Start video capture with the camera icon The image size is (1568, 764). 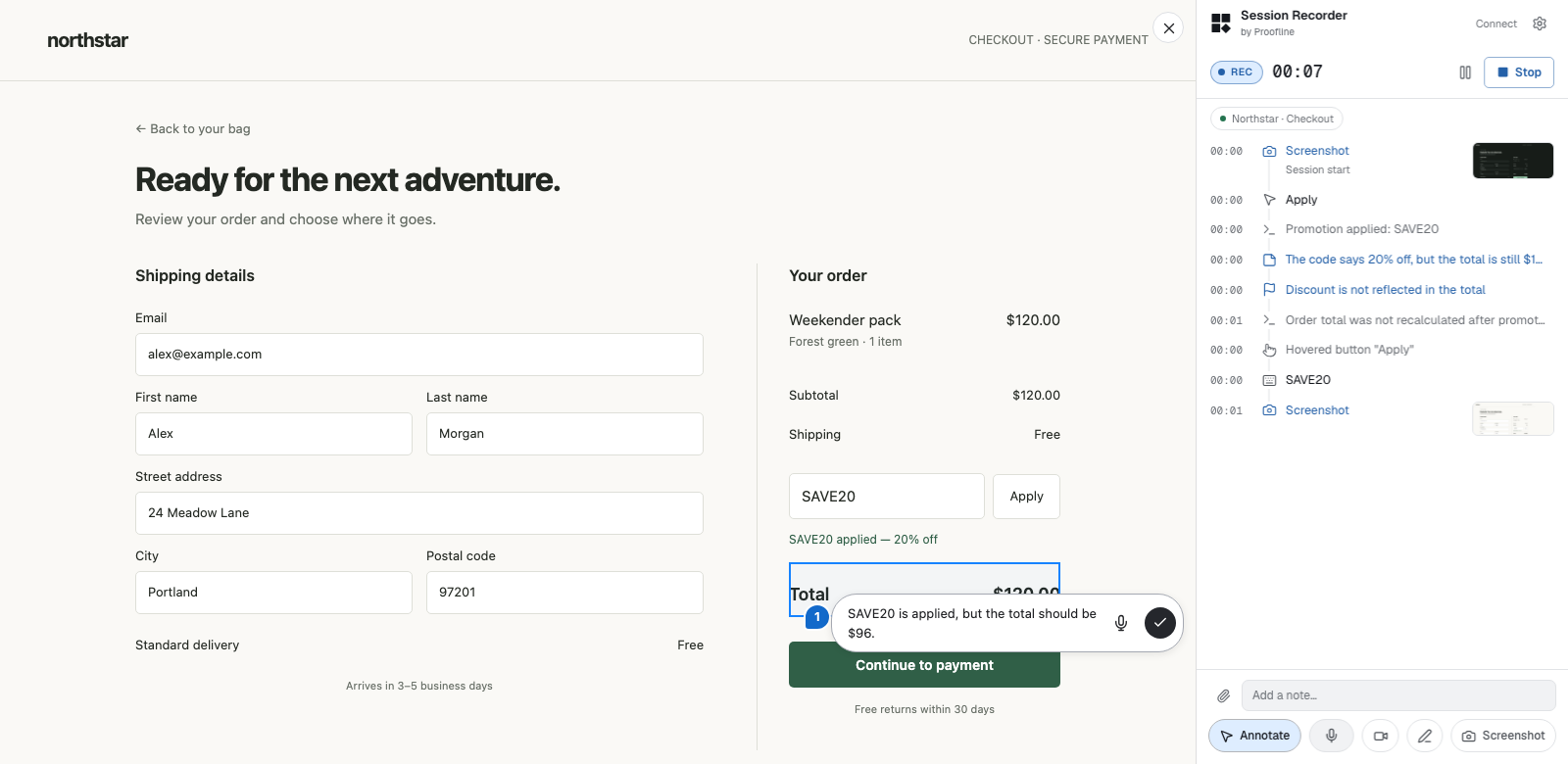click(1380, 736)
